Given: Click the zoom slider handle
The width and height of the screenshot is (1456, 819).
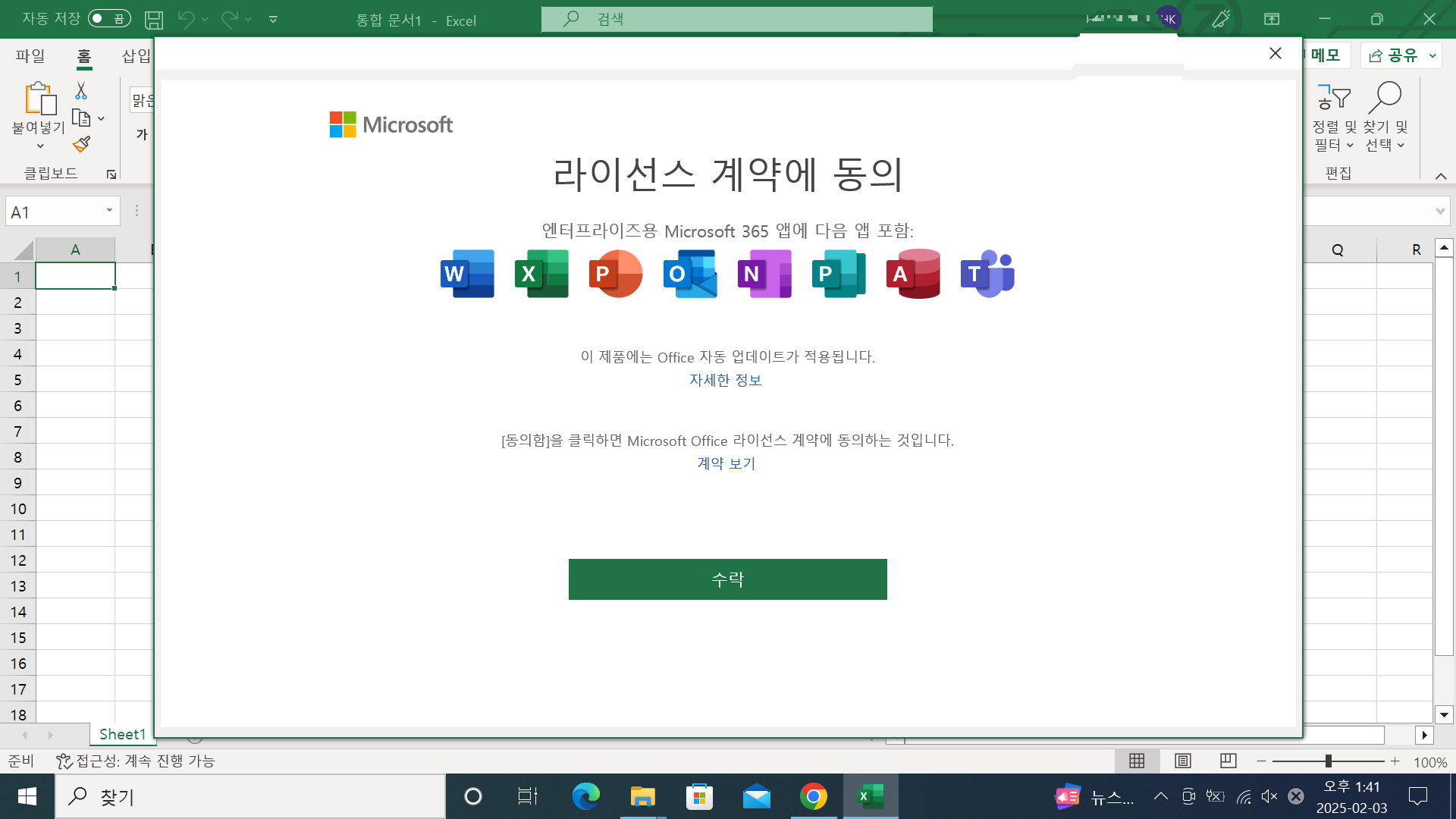Looking at the screenshot, I should tap(1328, 761).
